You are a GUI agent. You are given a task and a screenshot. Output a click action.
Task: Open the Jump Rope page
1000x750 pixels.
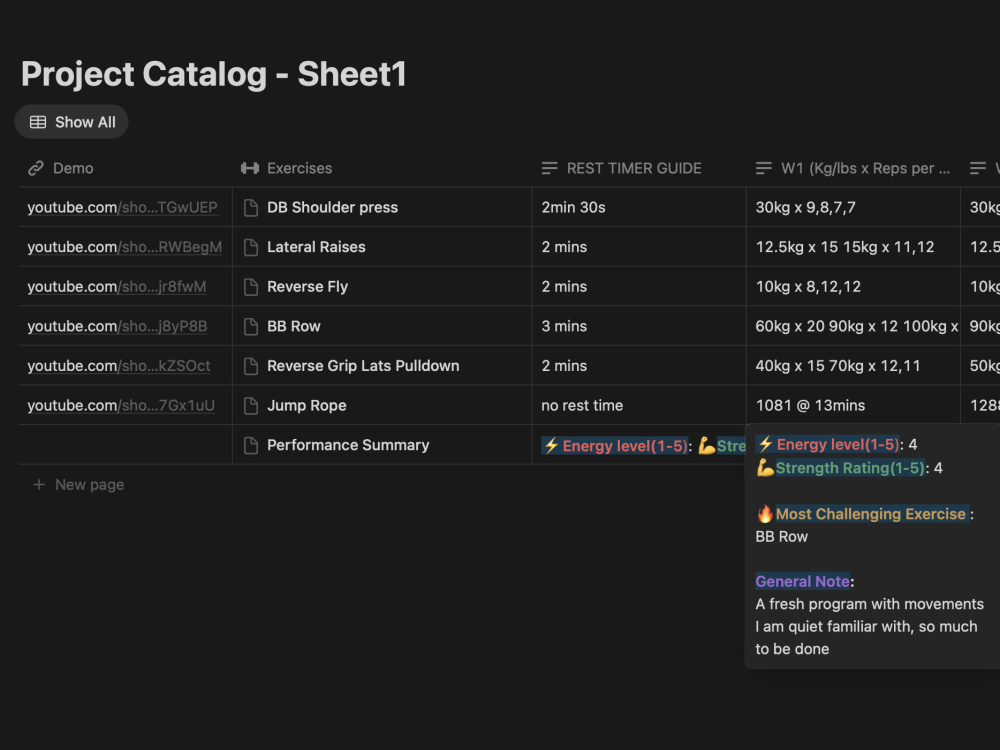coord(307,405)
